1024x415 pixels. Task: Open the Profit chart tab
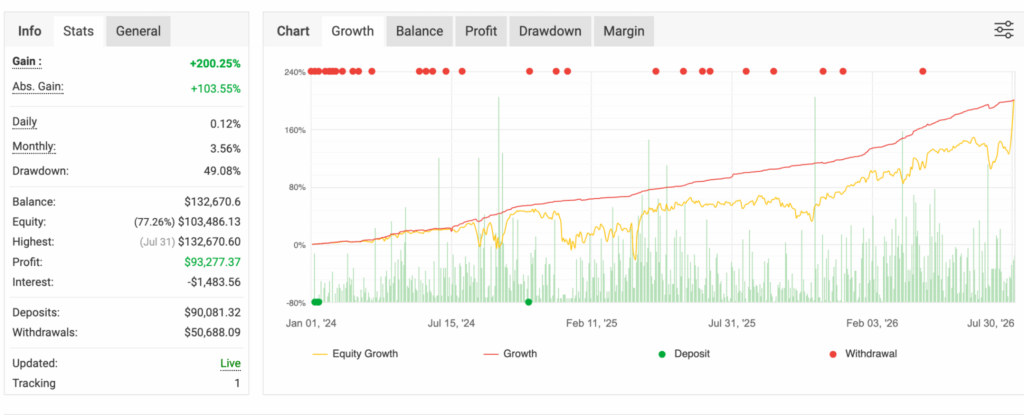481,31
